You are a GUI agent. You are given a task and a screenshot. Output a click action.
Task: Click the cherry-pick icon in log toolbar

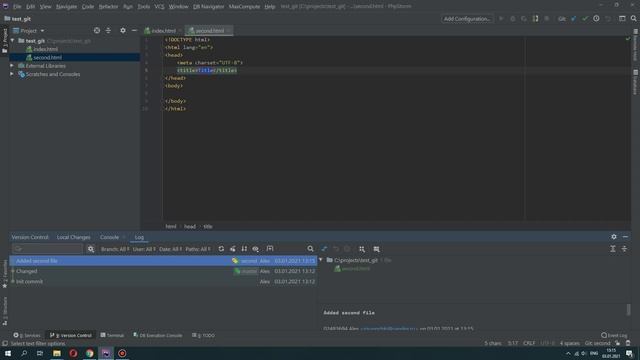point(233,249)
